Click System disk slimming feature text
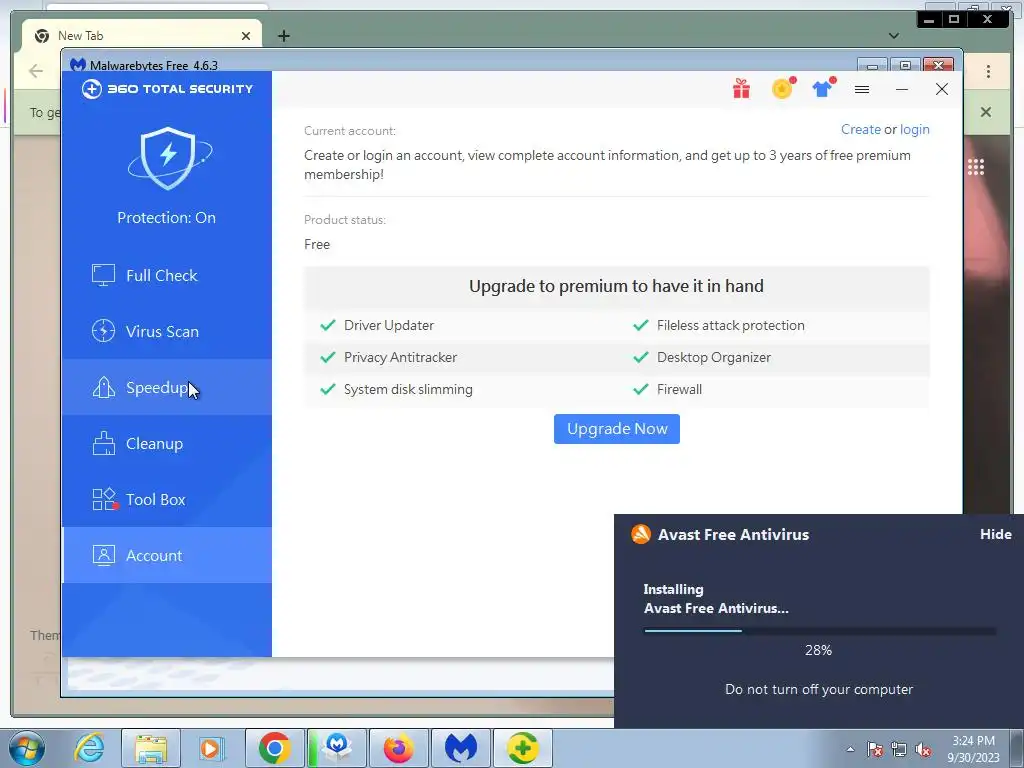 pos(408,389)
